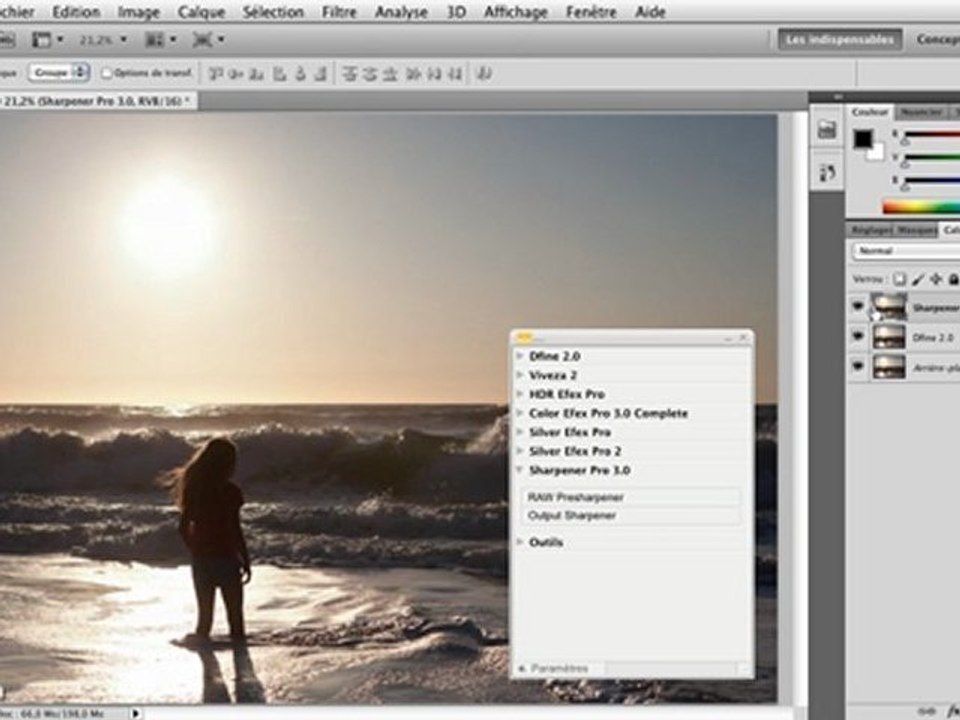Image resolution: width=960 pixels, height=720 pixels.
Task: Switch to the Nuancier tab
Action: click(x=921, y=112)
